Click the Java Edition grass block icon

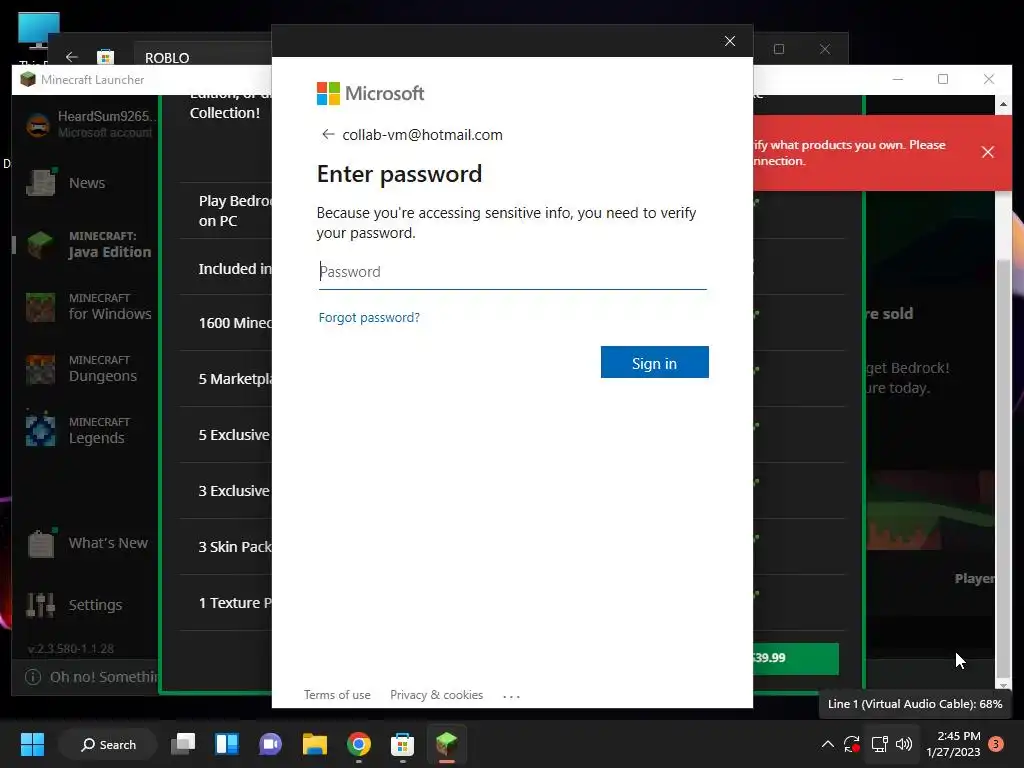(x=40, y=245)
